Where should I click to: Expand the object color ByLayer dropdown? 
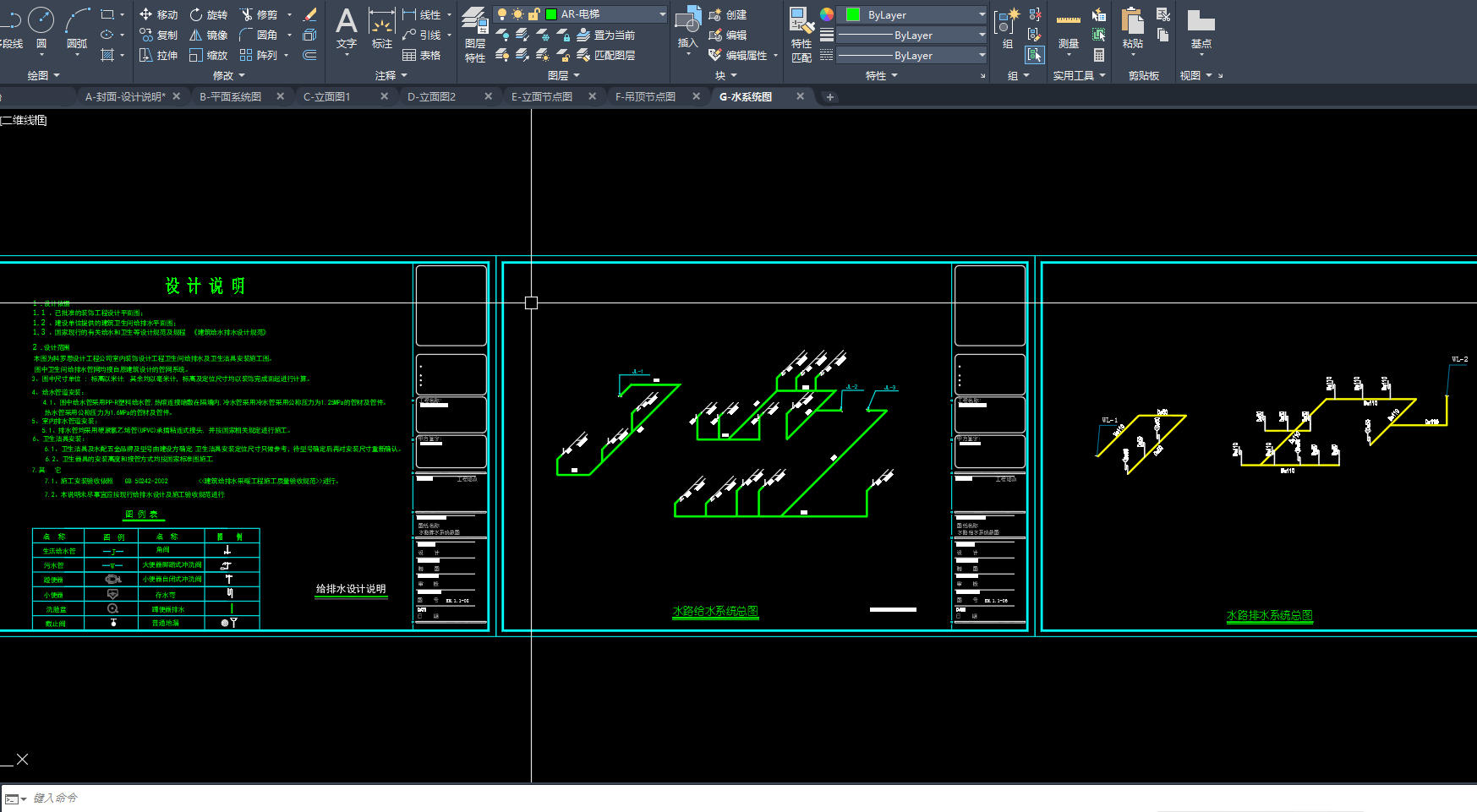point(981,14)
